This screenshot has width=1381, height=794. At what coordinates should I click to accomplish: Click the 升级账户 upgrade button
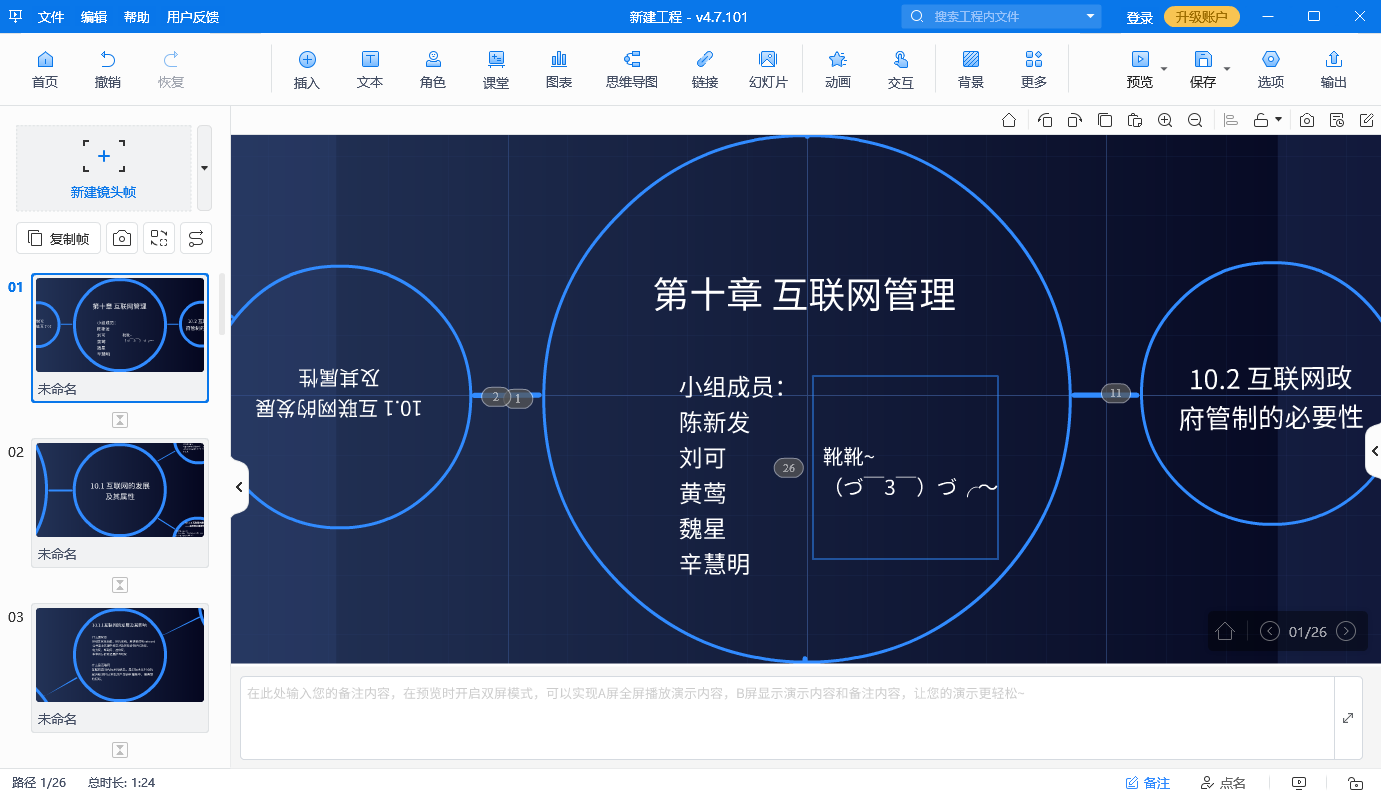click(1202, 17)
